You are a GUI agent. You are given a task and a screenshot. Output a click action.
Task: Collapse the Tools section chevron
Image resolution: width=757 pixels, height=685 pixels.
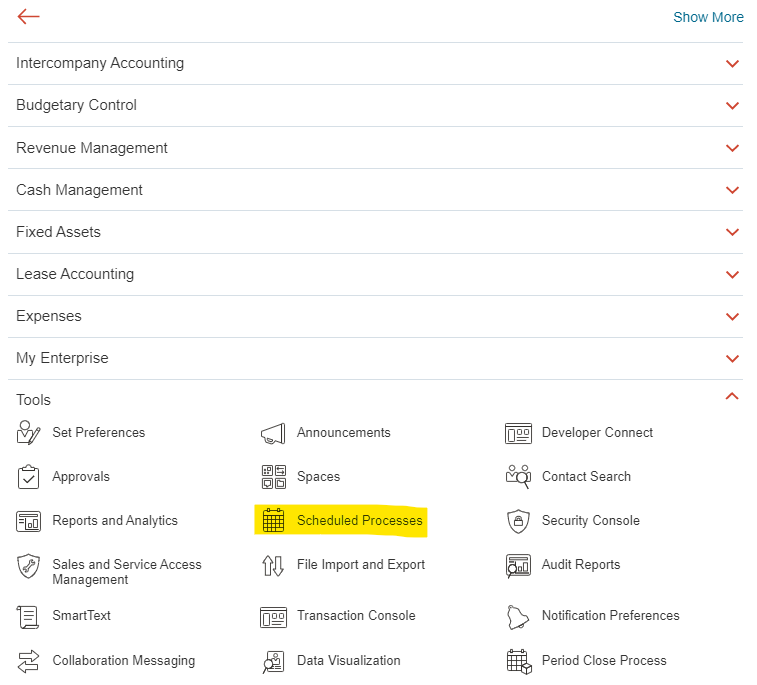732,397
